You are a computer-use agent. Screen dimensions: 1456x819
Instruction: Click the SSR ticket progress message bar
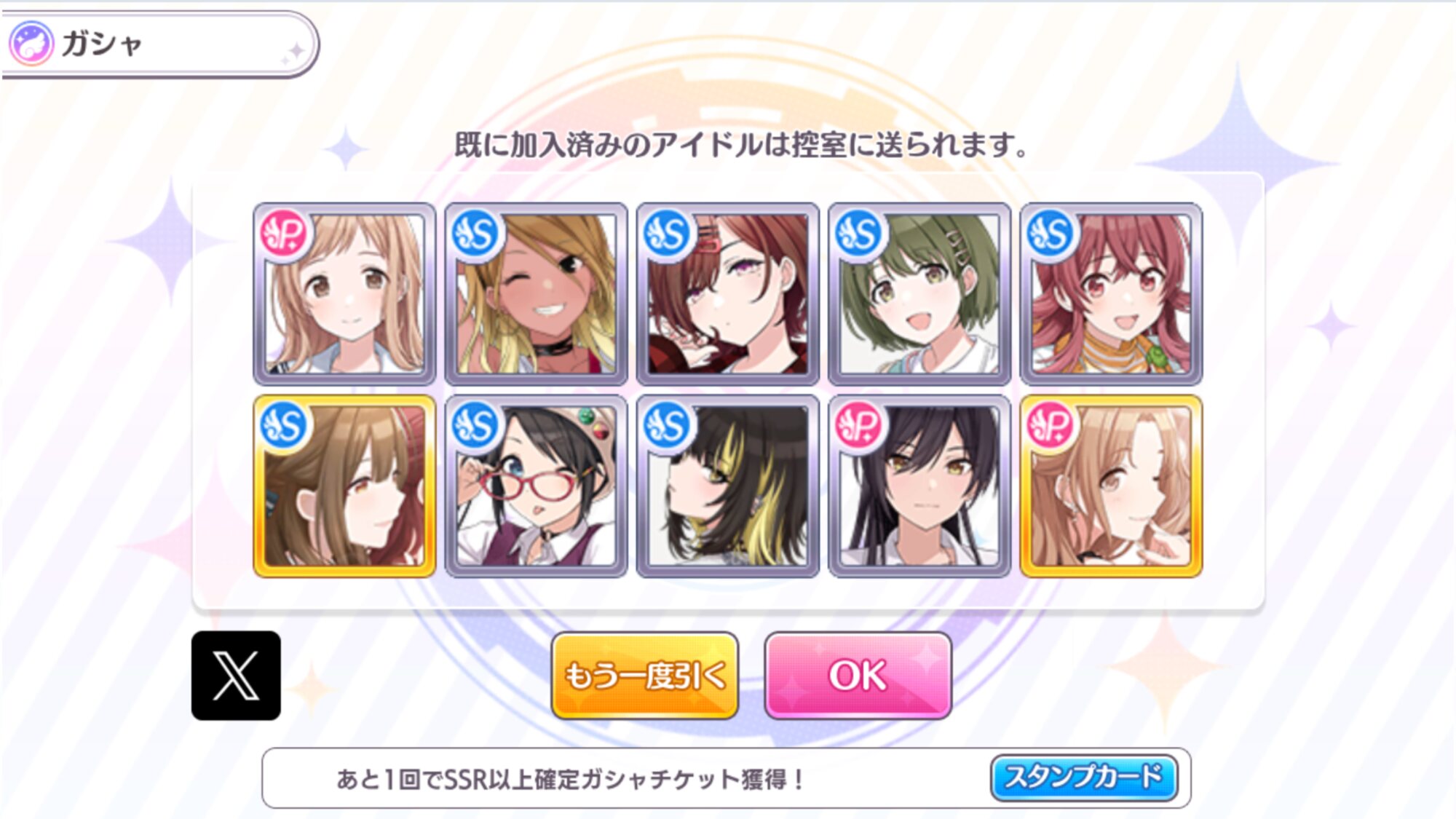pos(726,778)
